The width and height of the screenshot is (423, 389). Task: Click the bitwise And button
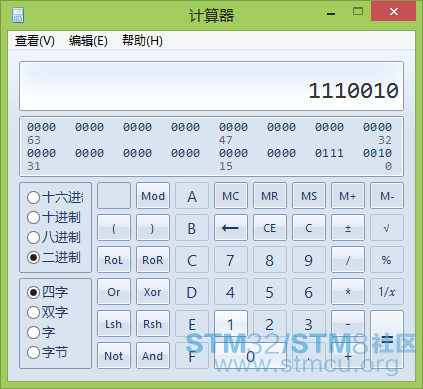click(x=153, y=356)
